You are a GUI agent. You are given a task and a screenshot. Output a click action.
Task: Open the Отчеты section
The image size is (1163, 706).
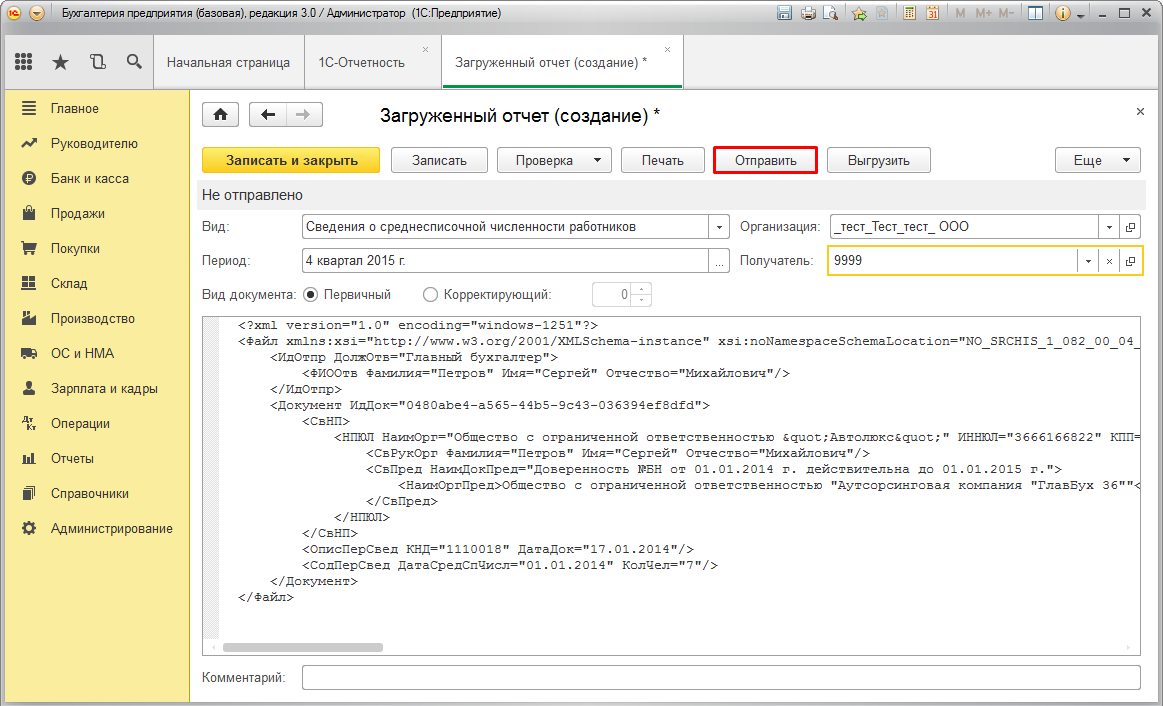(x=96, y=458)
